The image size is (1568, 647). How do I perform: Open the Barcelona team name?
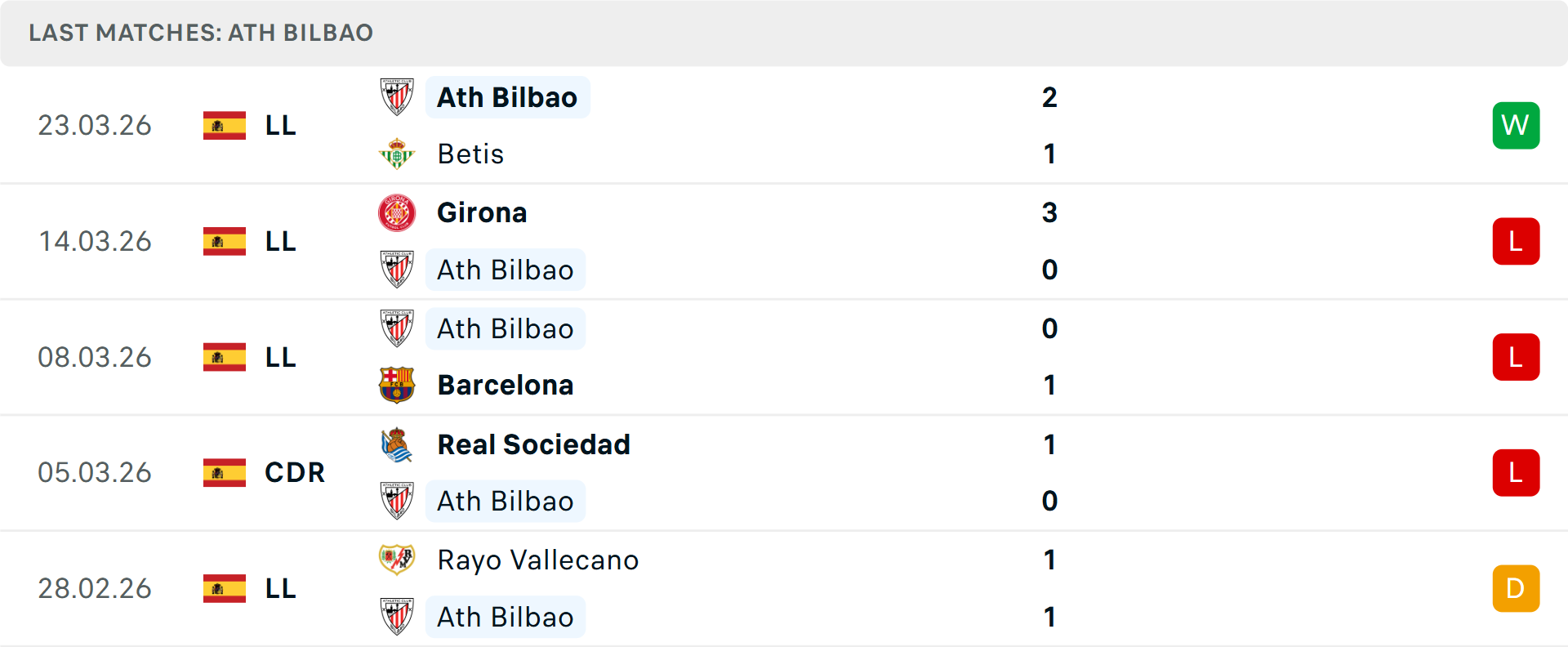(506, 385)
